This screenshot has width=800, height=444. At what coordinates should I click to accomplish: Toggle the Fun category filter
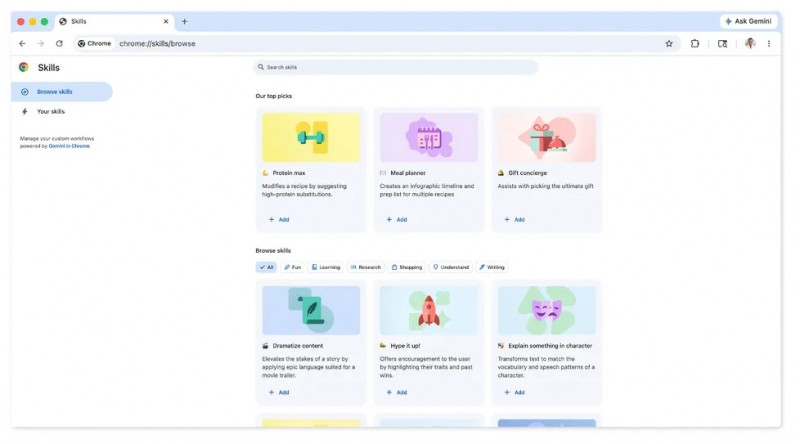coord(292,267)
